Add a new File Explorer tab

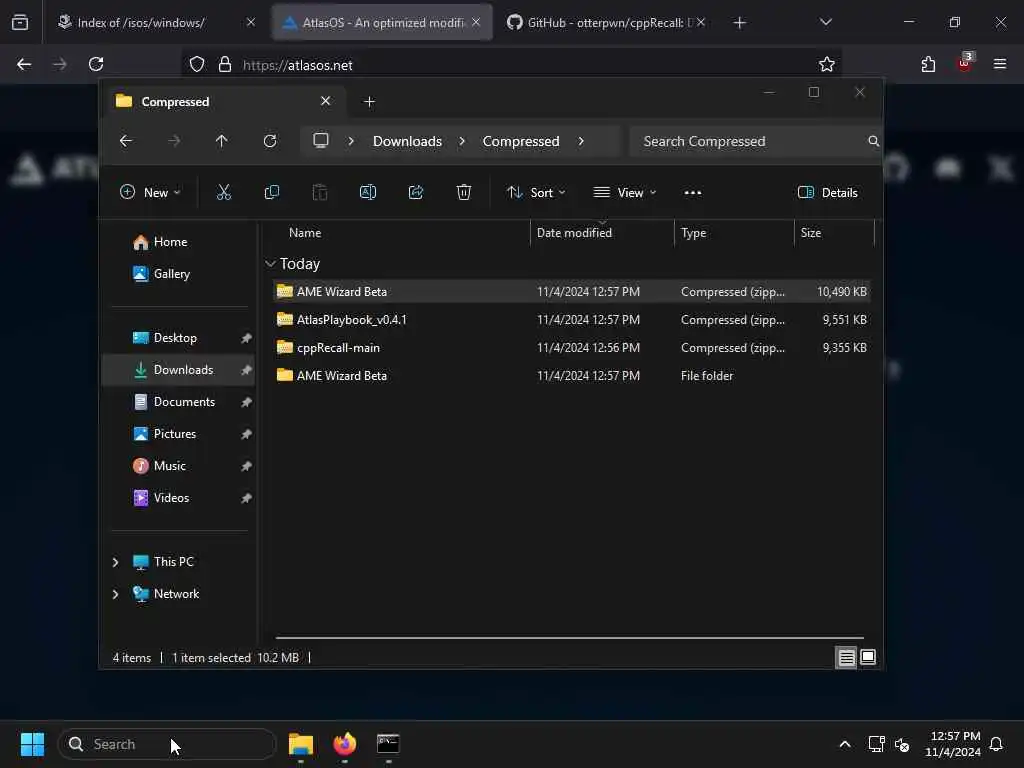point(369,101)
